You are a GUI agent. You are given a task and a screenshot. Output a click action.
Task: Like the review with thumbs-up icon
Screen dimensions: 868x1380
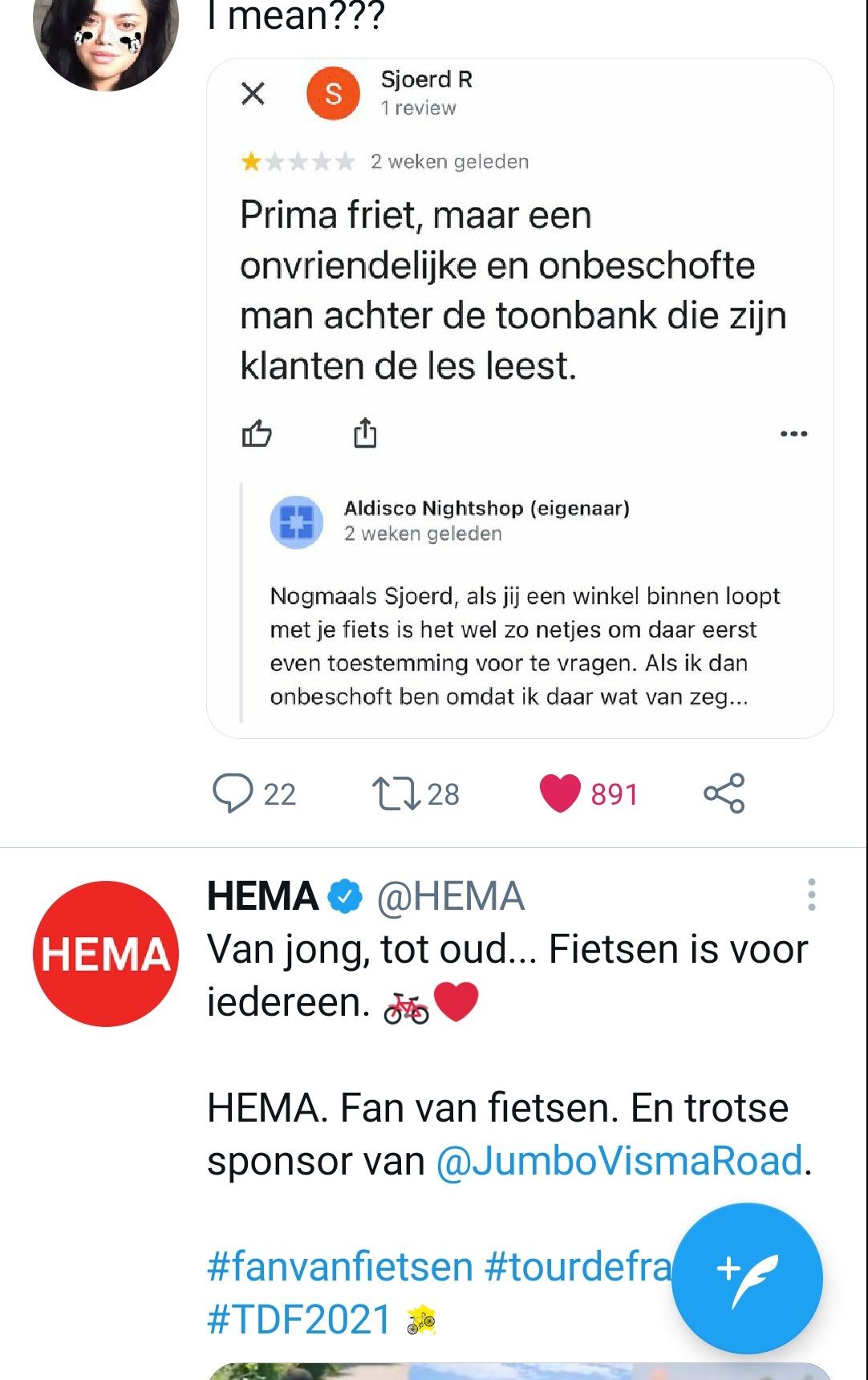(257, 433)
